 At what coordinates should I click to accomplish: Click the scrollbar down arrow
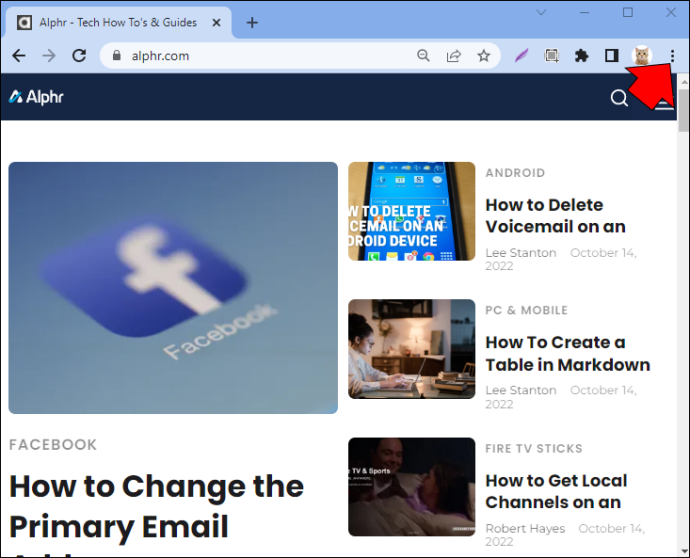click(684, 551)
